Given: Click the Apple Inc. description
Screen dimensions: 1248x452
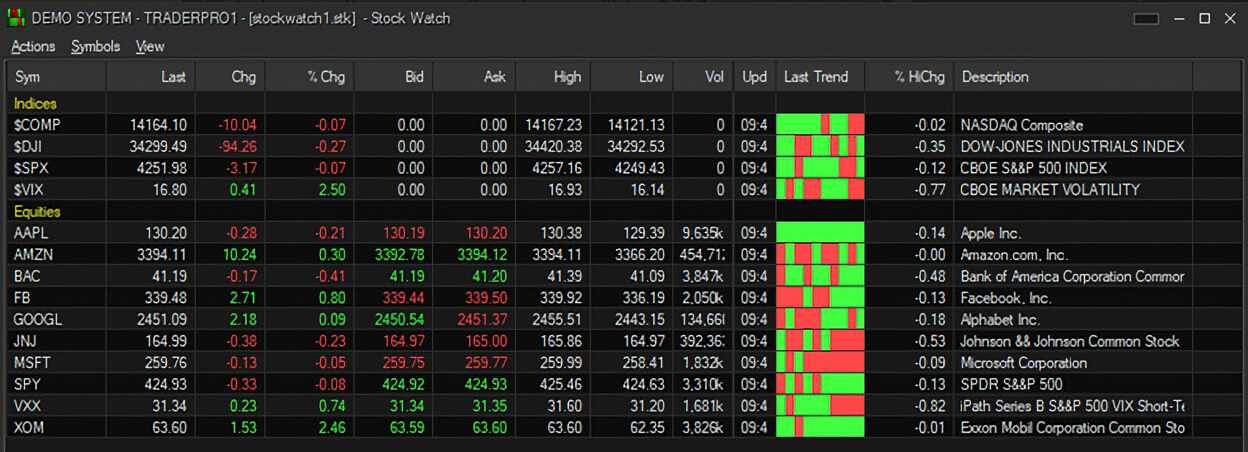Looking at the screenshot, I should coord(991,233).
